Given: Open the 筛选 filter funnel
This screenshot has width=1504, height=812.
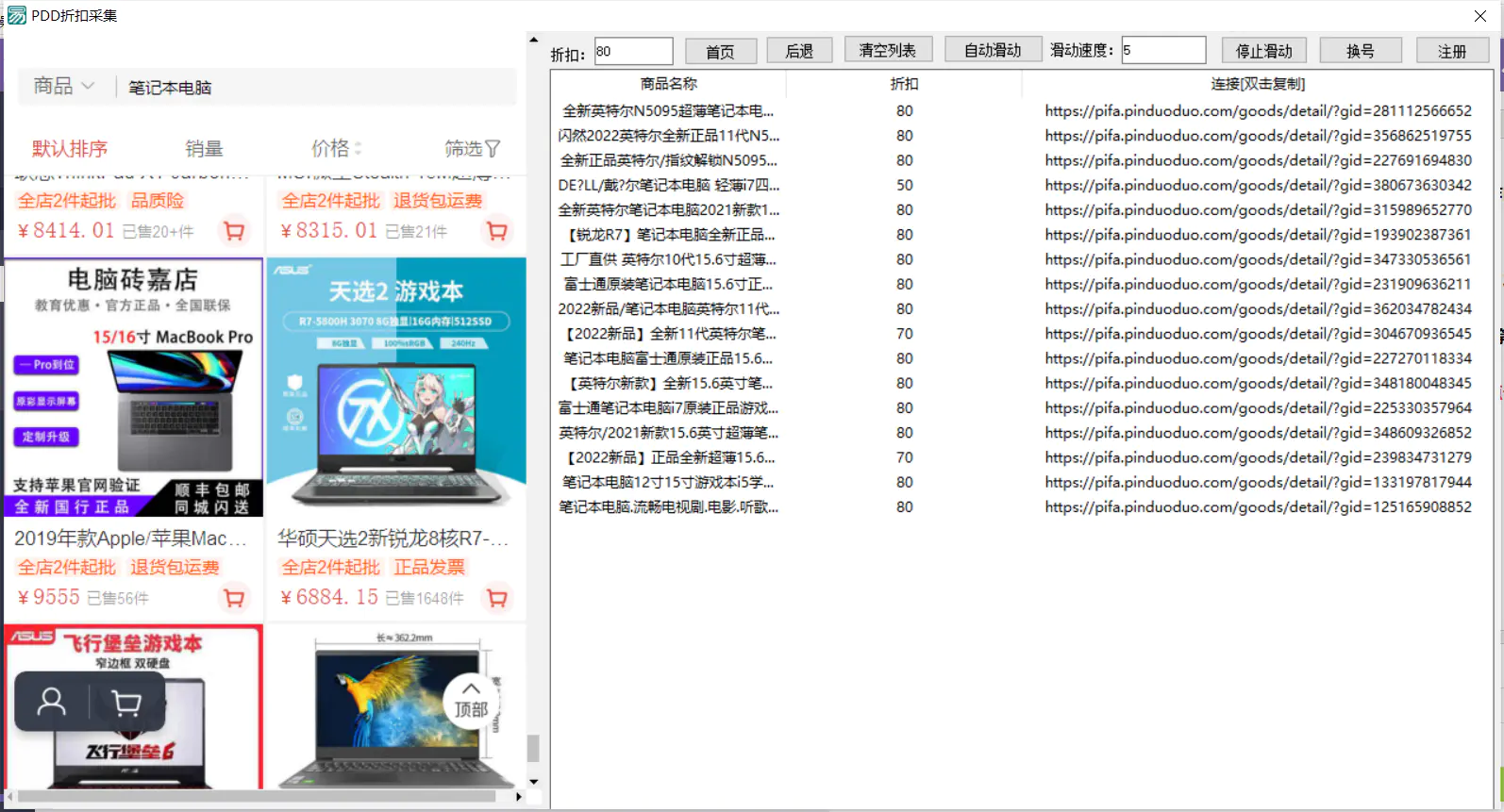Looking at the screenshot, I should [x=473, y=148].
